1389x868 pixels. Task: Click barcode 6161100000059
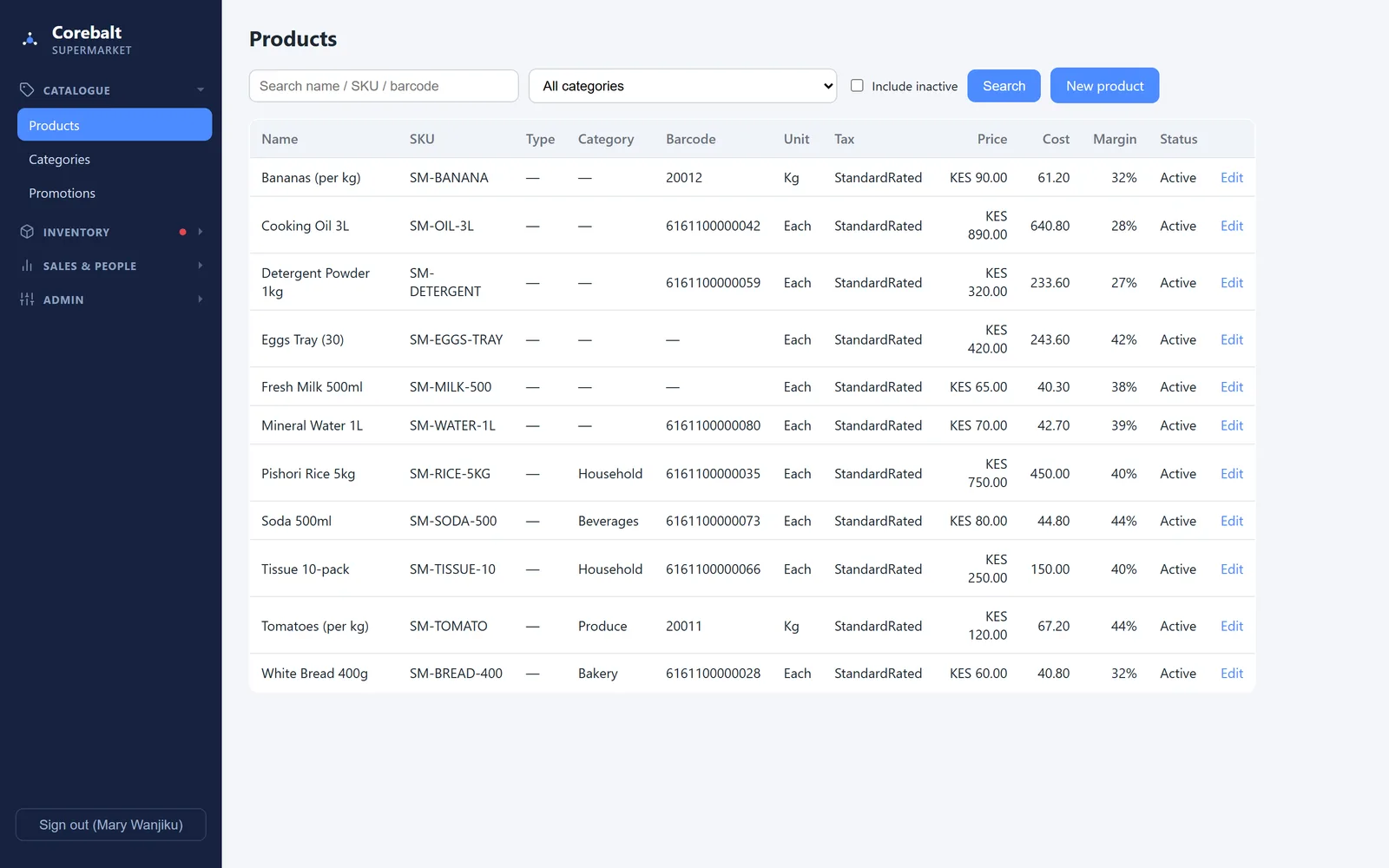point(713,283)
